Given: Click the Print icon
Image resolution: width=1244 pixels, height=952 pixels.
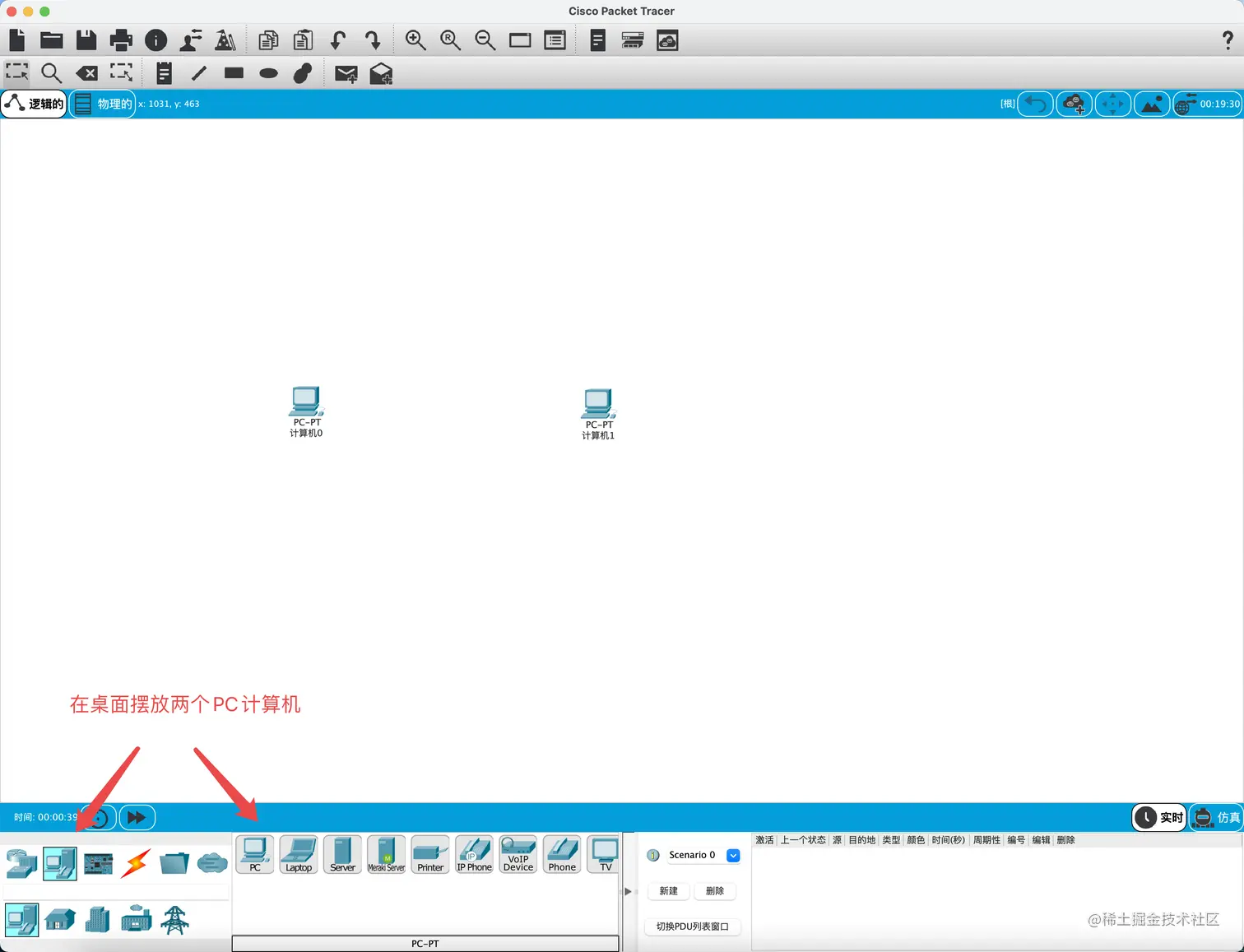Looking at the screenshot, I should [121, 39].
